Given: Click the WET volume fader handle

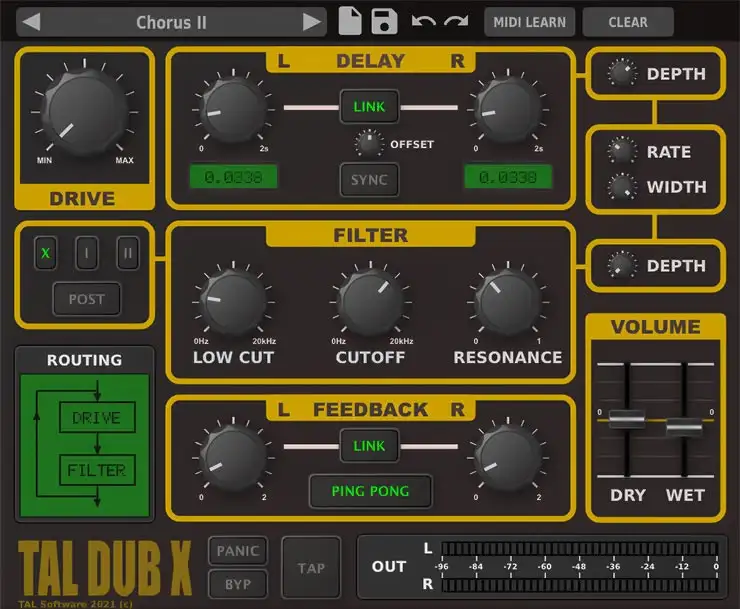Looking at the screenshot, I should (x=684, y=427).
